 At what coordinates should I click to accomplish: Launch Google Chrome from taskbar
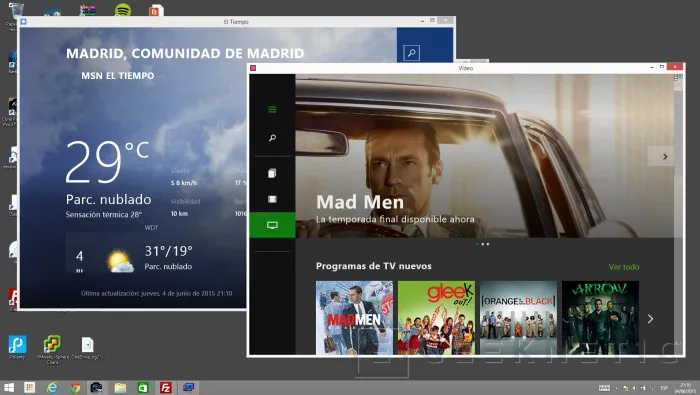tap(75, 388)
